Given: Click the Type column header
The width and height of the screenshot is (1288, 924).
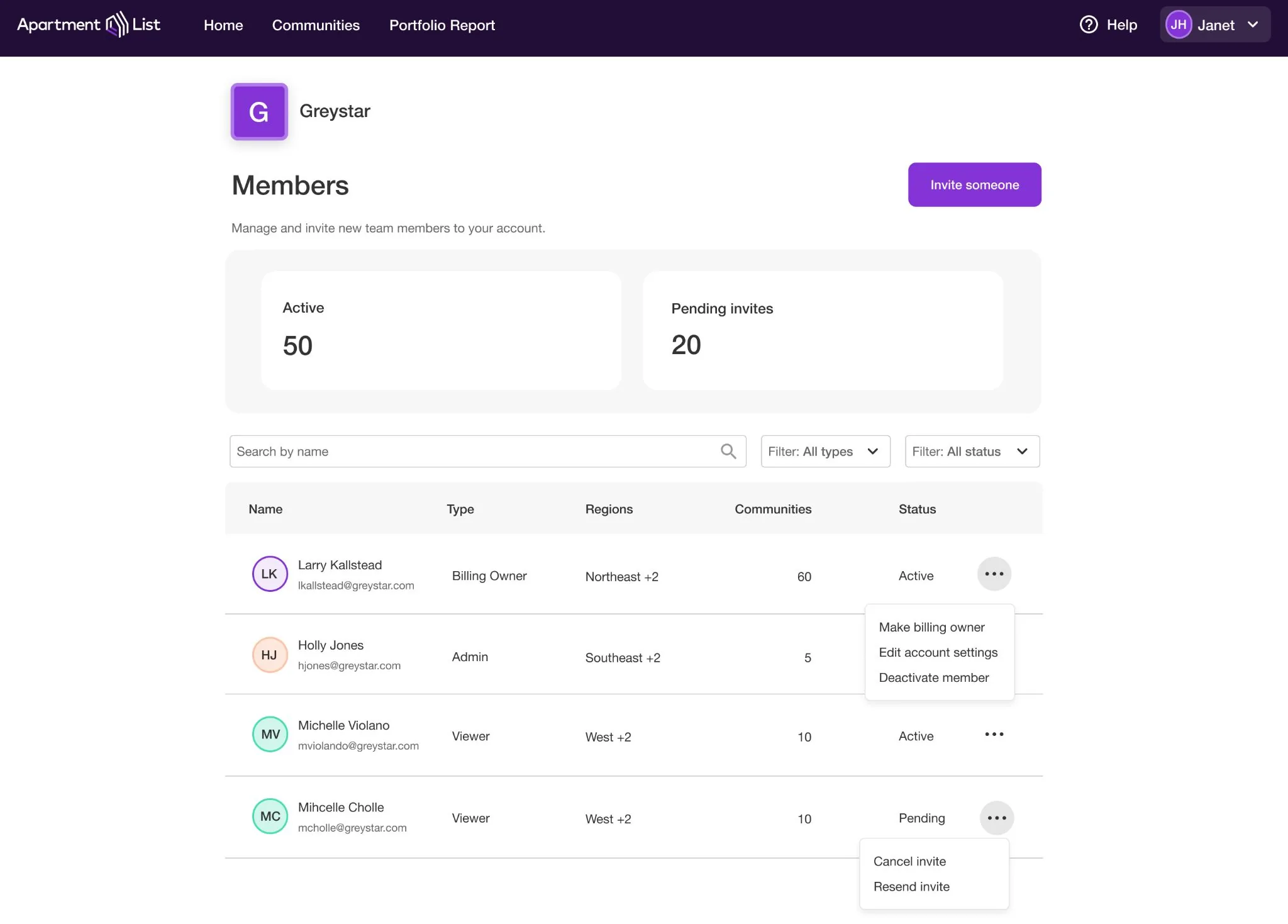Looking at the screenshot, I should point(460,509).
